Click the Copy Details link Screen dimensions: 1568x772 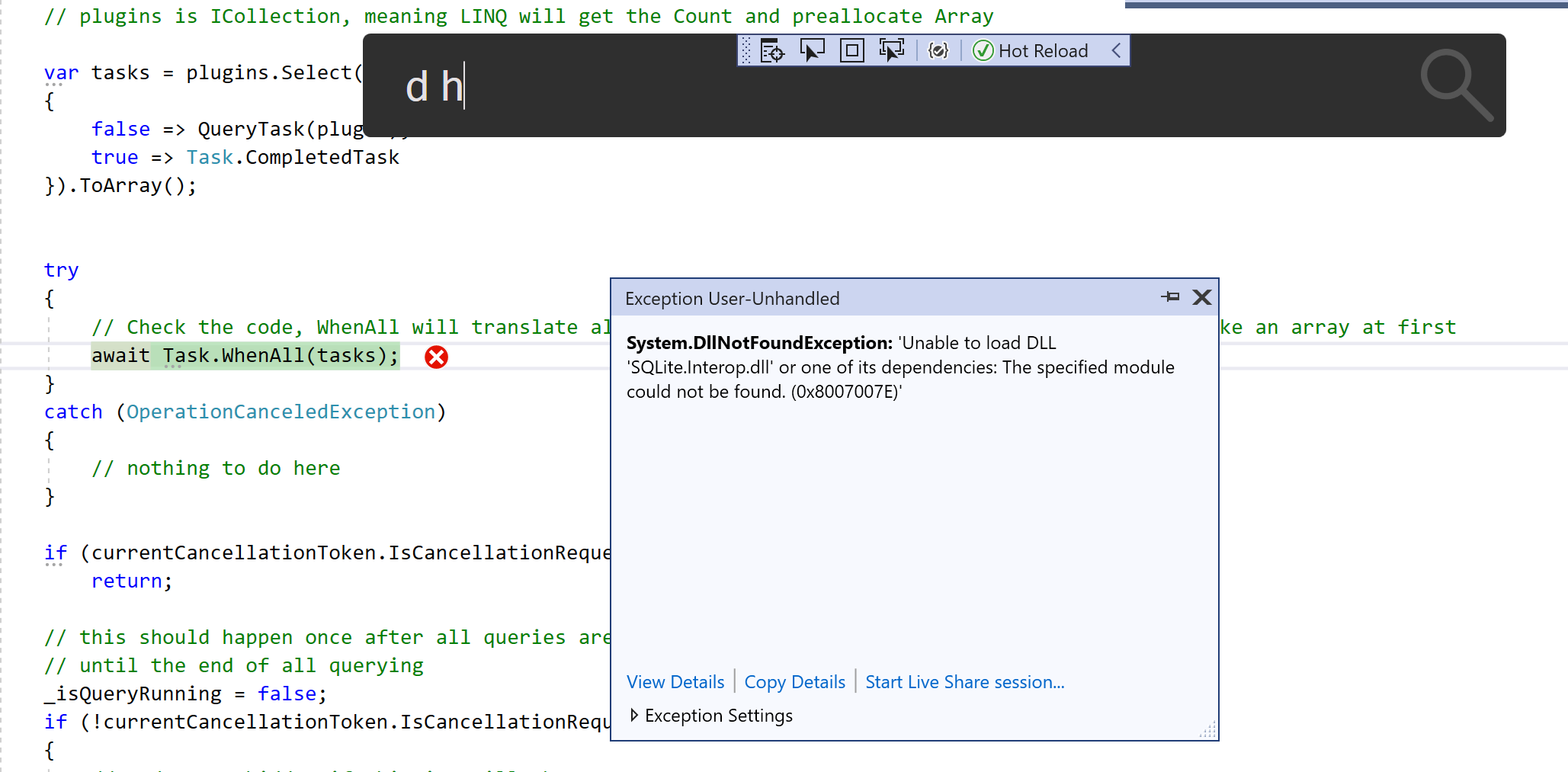click(795, 682)
